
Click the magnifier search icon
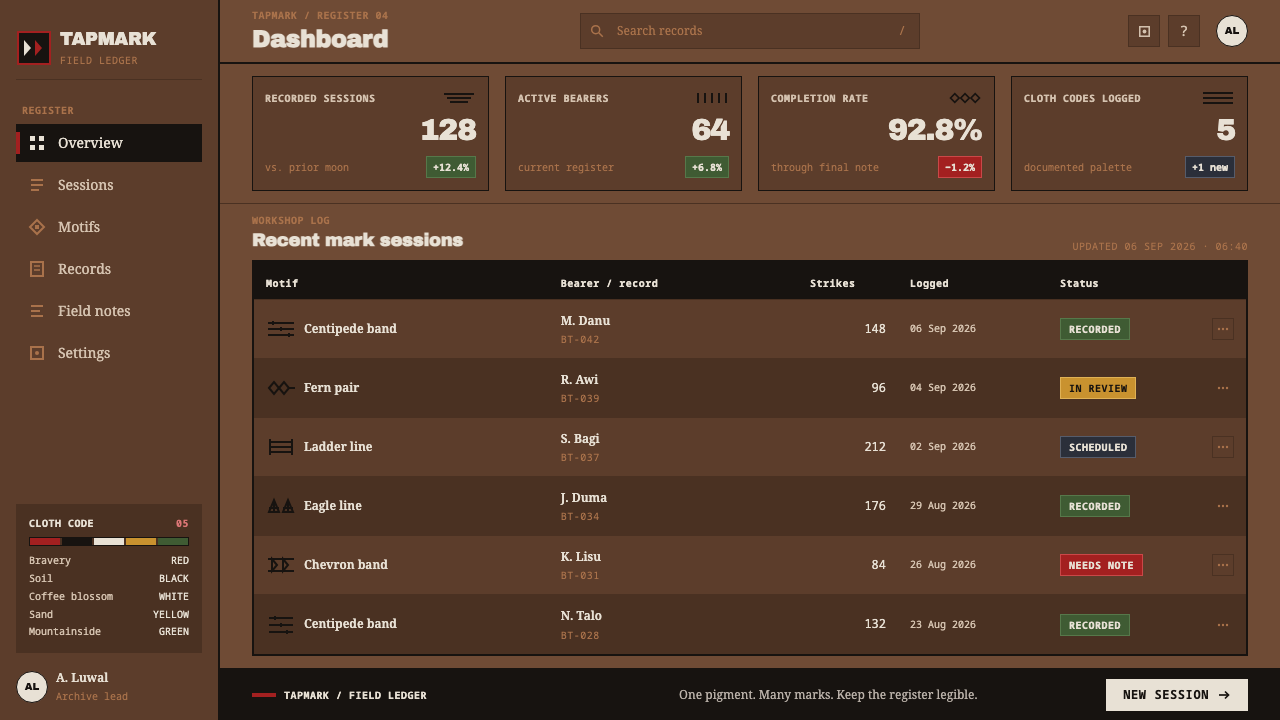(x=597, y=31)
